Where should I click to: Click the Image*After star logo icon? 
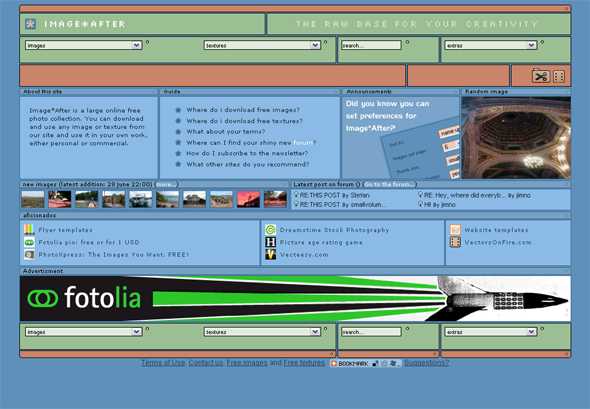click(x=30, y=24)
